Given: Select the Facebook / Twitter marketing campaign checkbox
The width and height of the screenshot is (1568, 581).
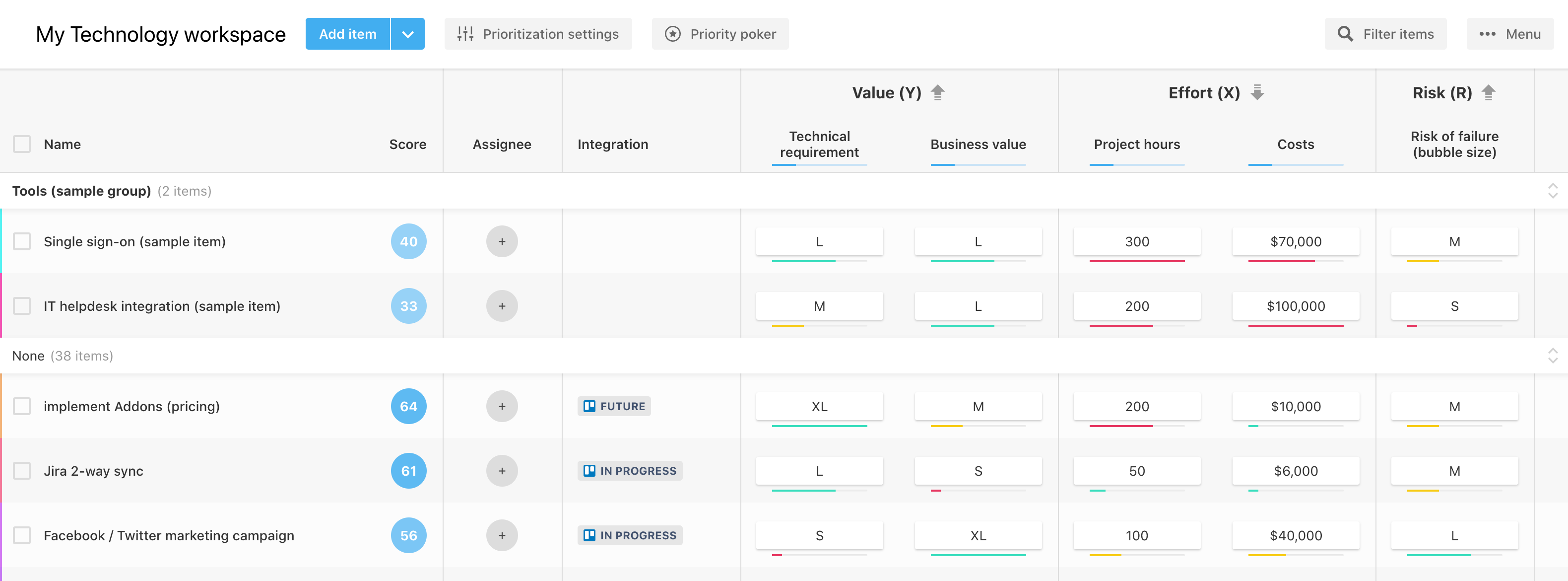Looking at the screenshot, I should [22, 535].
